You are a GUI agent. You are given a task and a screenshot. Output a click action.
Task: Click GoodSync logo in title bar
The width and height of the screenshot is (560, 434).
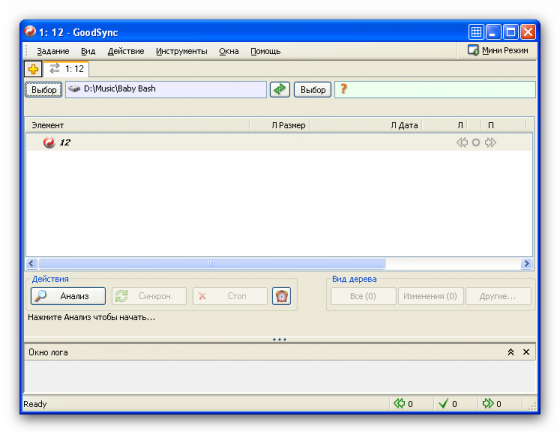coord(30,31)
